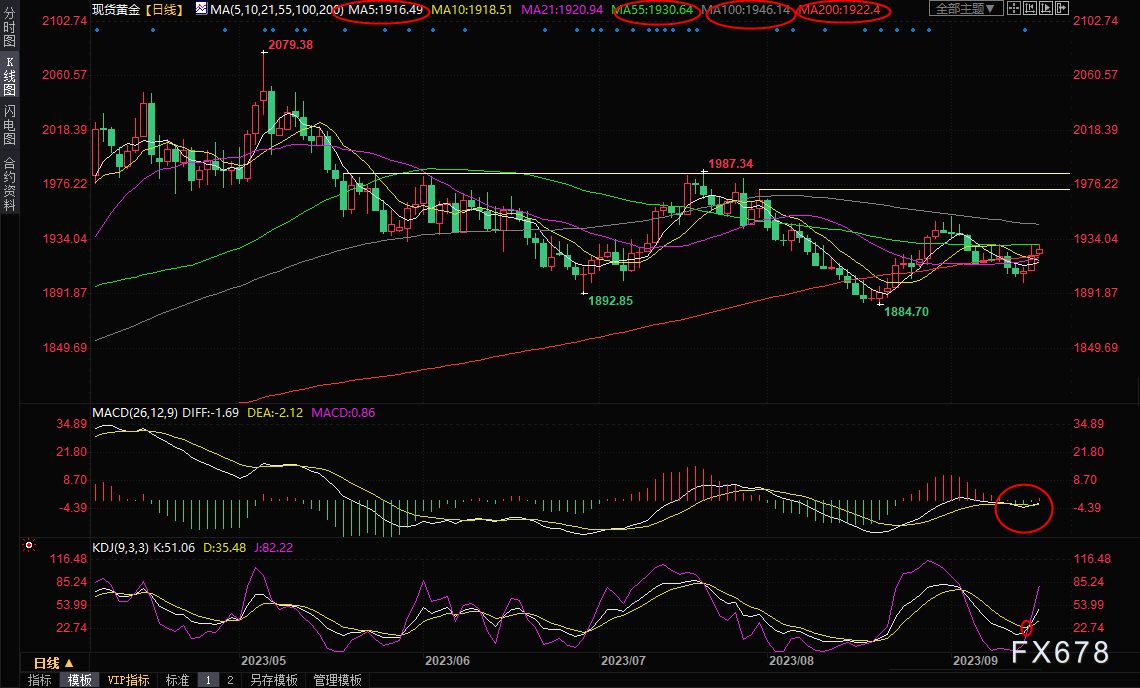The height and width of the screenshot is (688, 1140).
Task: Click the 管理模板 button
Action: point(338,680)
